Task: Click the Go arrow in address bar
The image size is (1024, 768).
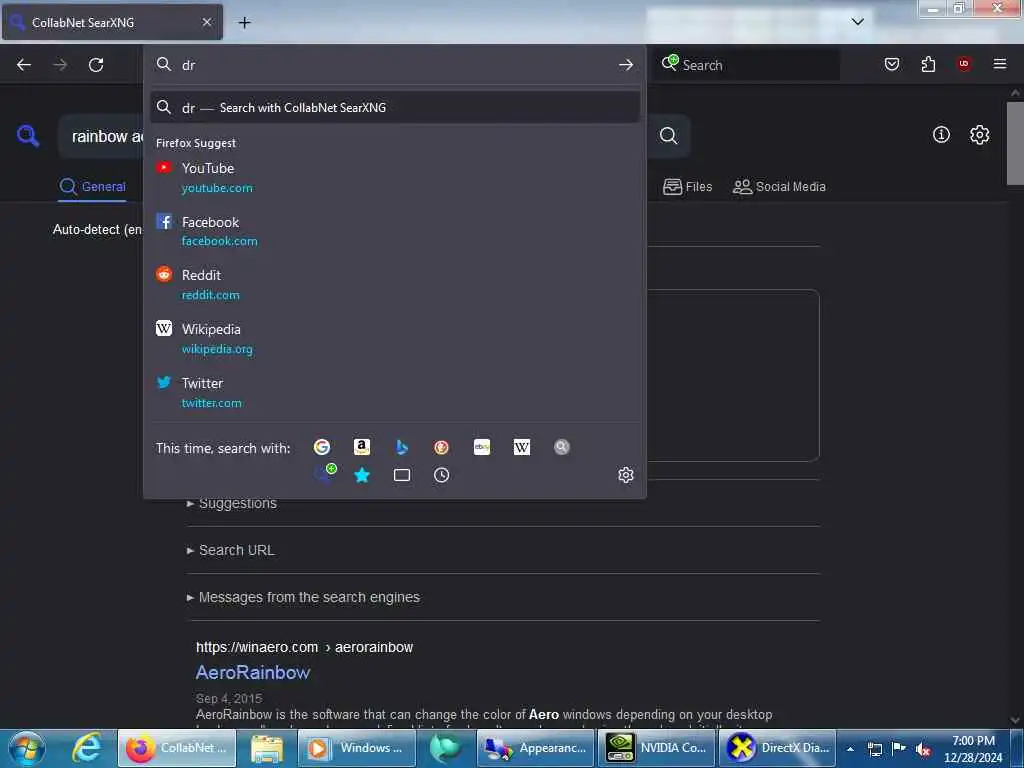Action: (626, 65)
